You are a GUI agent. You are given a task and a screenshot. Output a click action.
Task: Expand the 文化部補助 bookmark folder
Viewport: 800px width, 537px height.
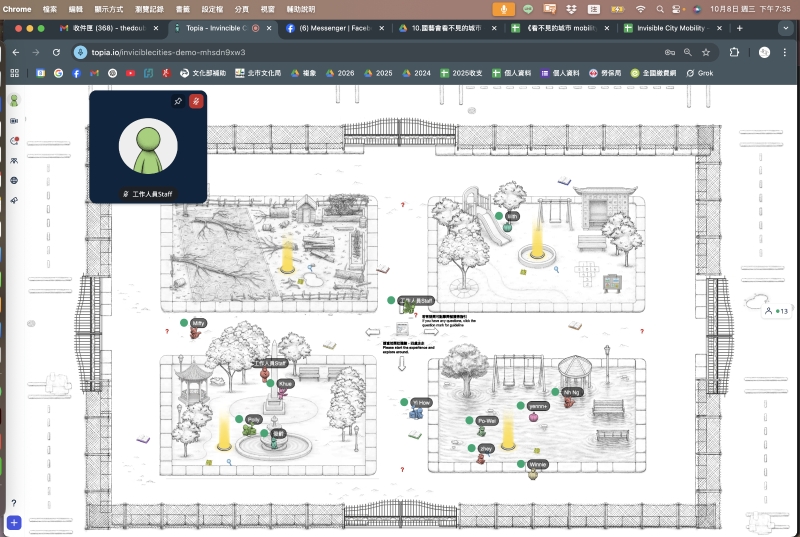point(204,73)
